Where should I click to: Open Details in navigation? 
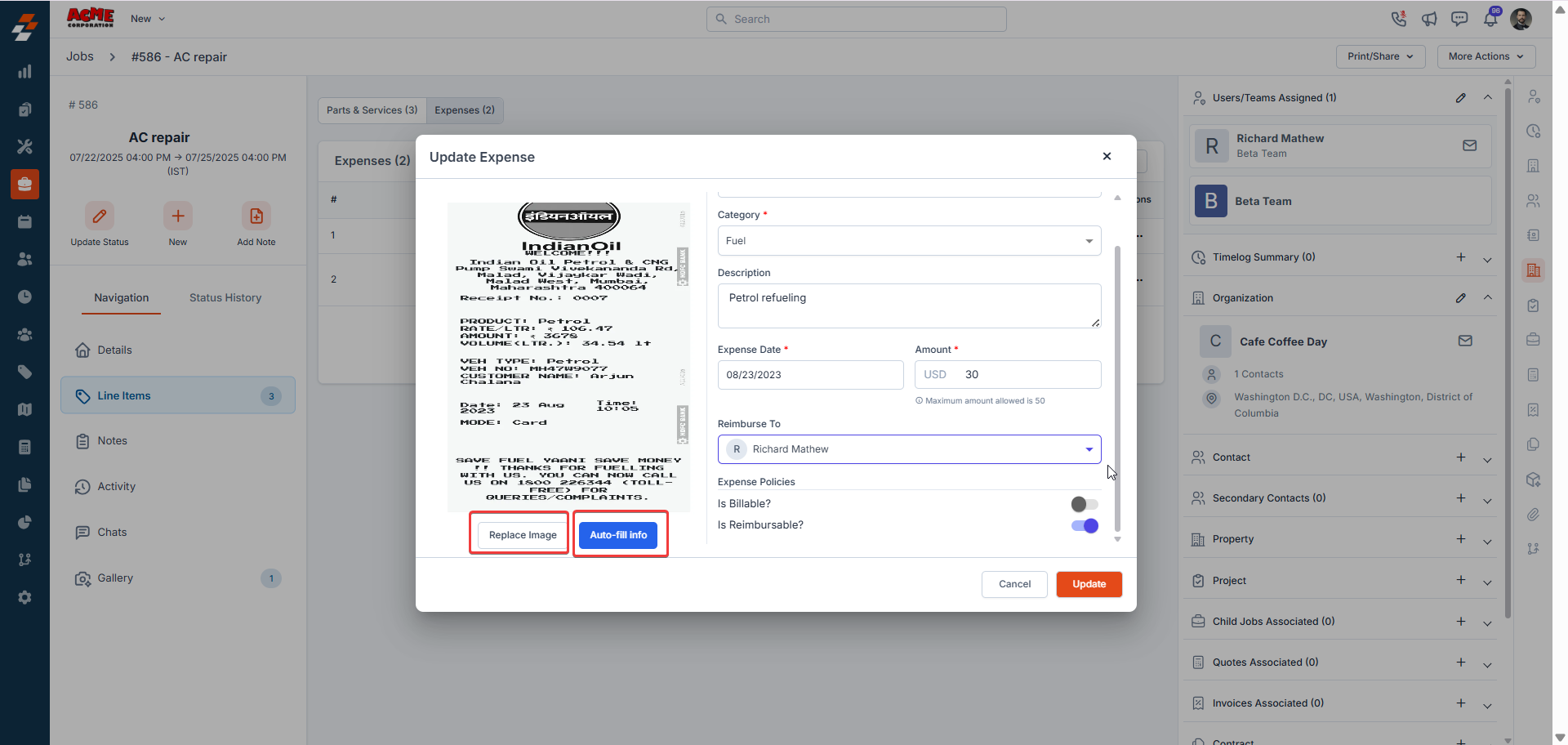coord(178,350)
